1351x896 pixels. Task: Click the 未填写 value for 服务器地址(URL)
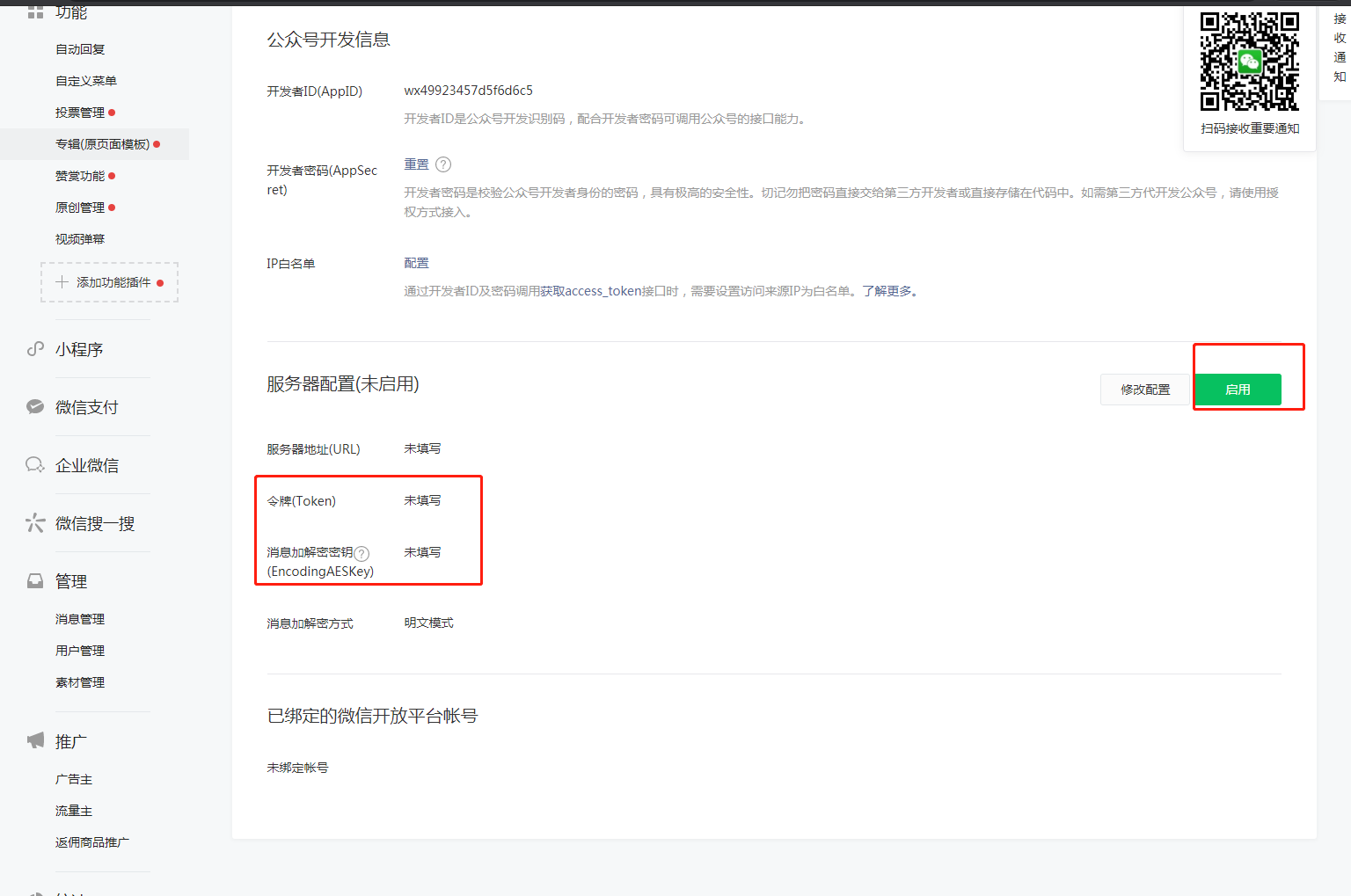(x=422, y=448)
